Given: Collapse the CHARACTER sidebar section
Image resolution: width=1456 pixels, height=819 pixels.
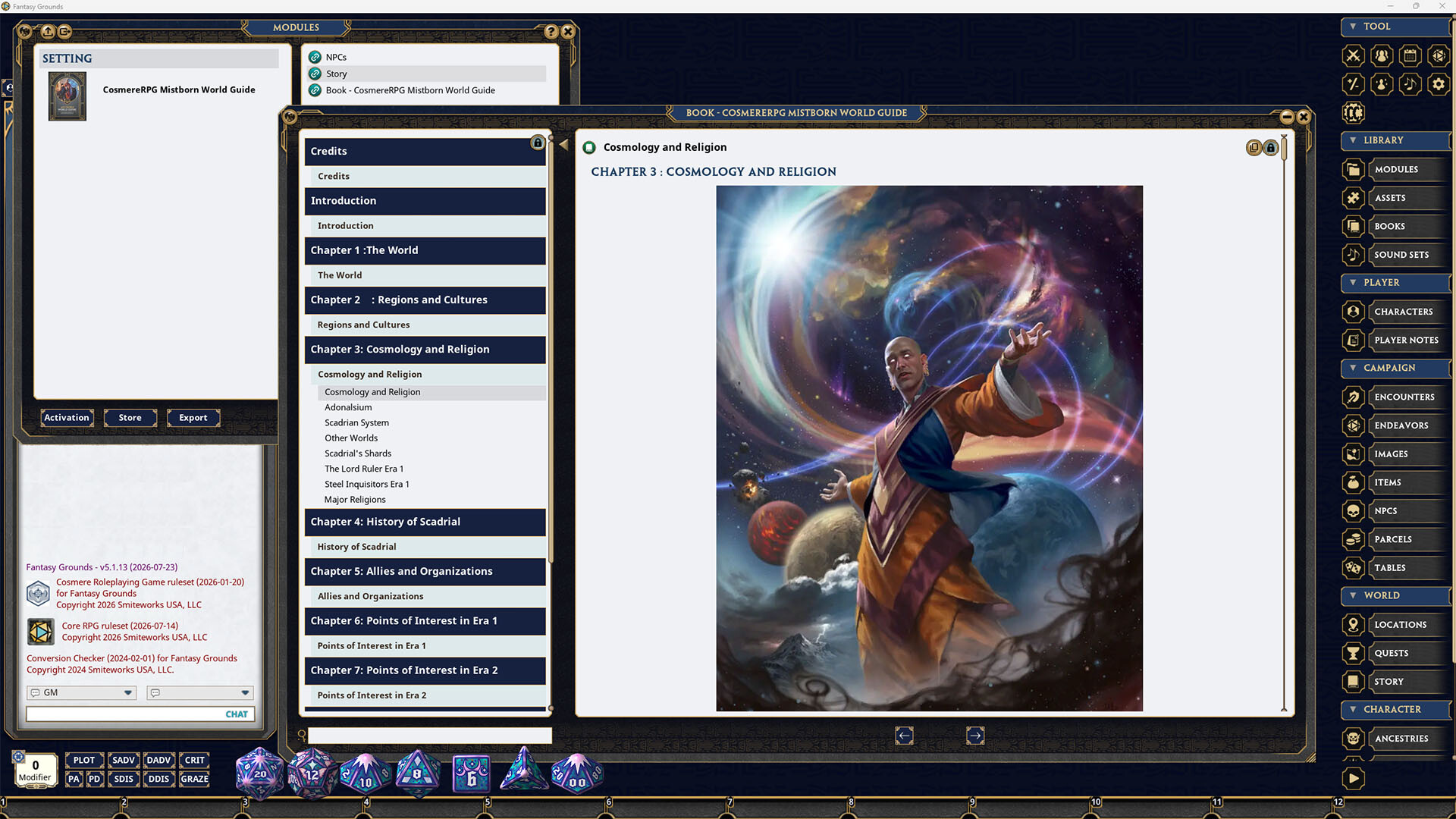Looking at the screenshot, I should click(x=1395, y=710).
